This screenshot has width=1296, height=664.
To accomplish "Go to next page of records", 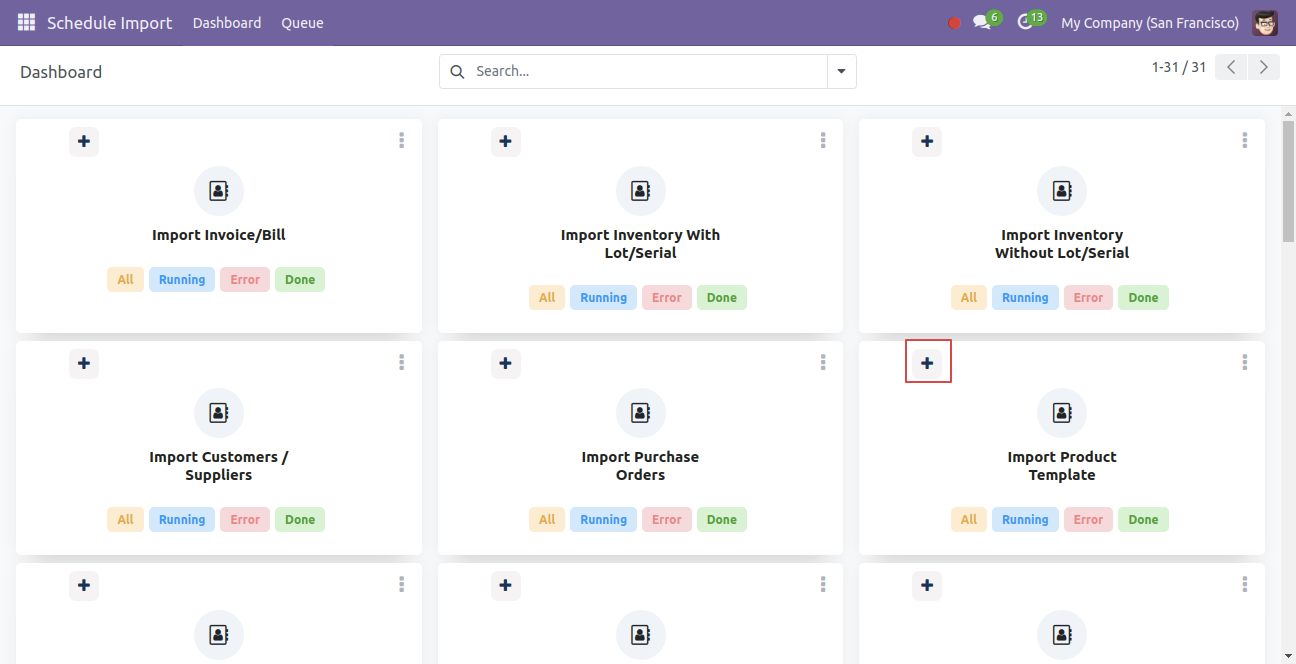I will (1264, 67).
